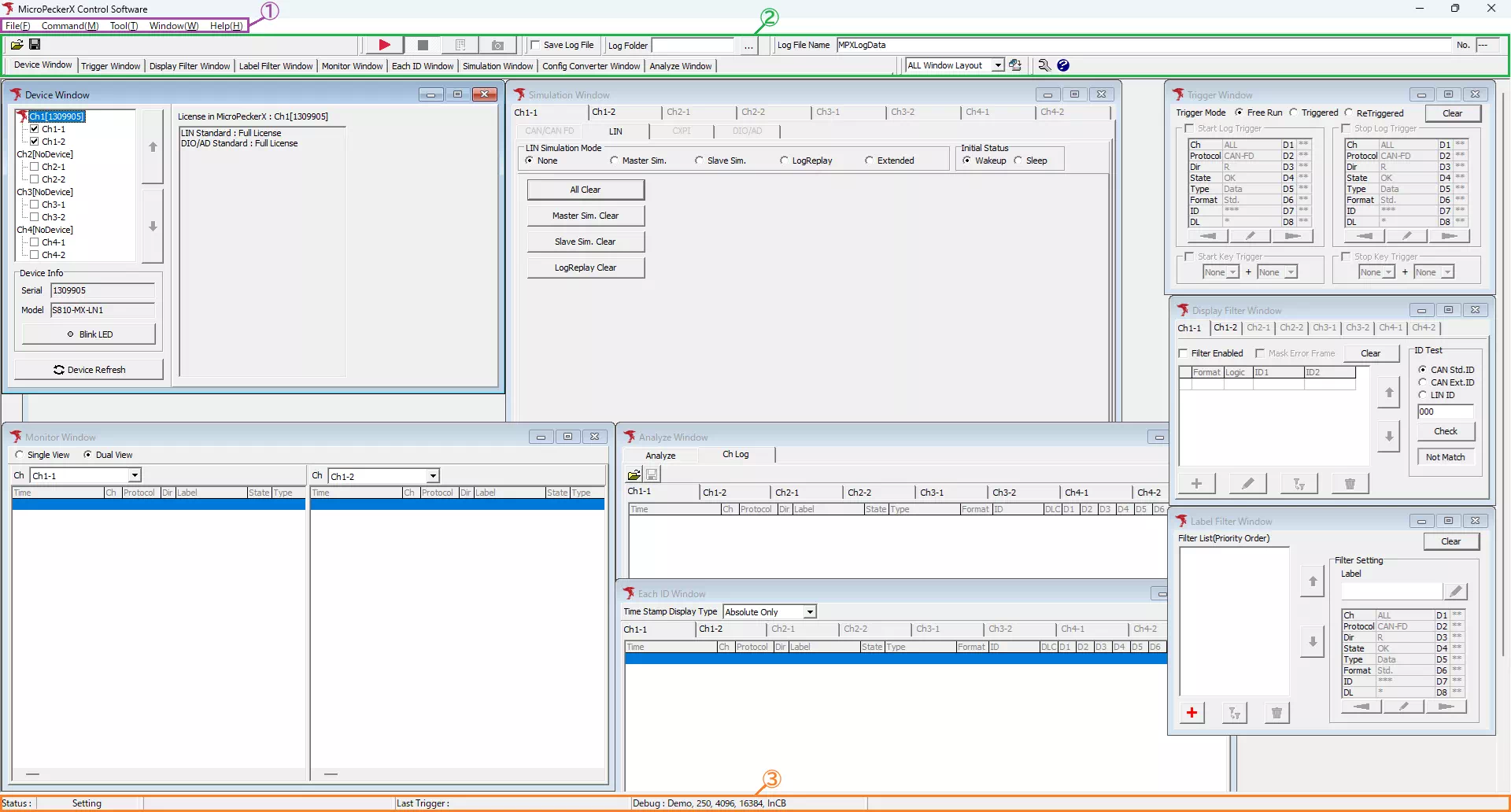Change Time Stamp Display Type from Absolute Only
The height and width of the screenshot is (812, 1511).
[810, 611]
